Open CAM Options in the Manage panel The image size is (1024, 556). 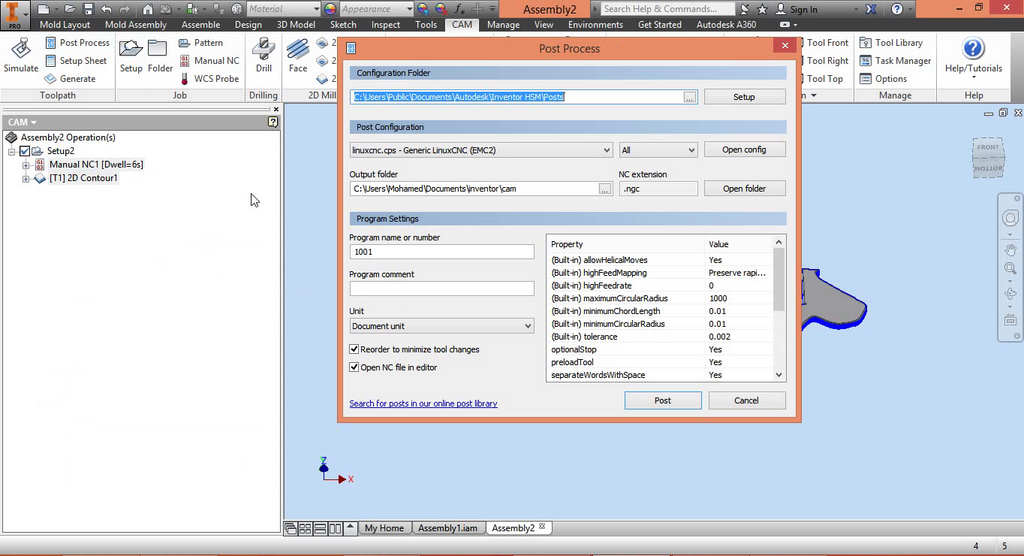click(883, 78)
